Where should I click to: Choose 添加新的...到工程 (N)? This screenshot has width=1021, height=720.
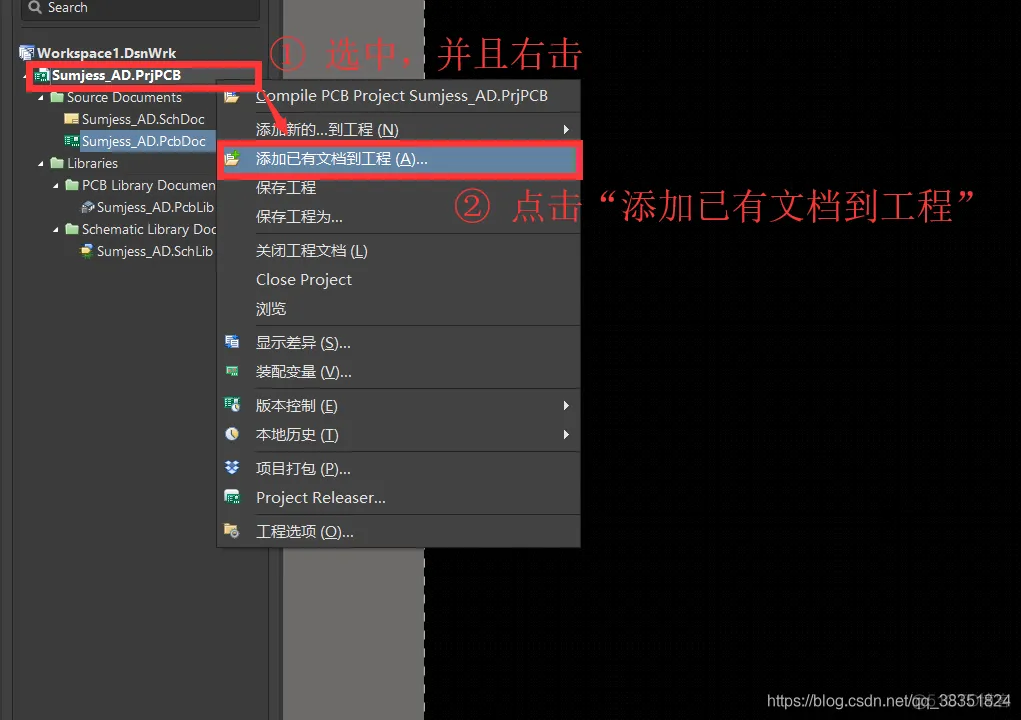click(399, 130)
